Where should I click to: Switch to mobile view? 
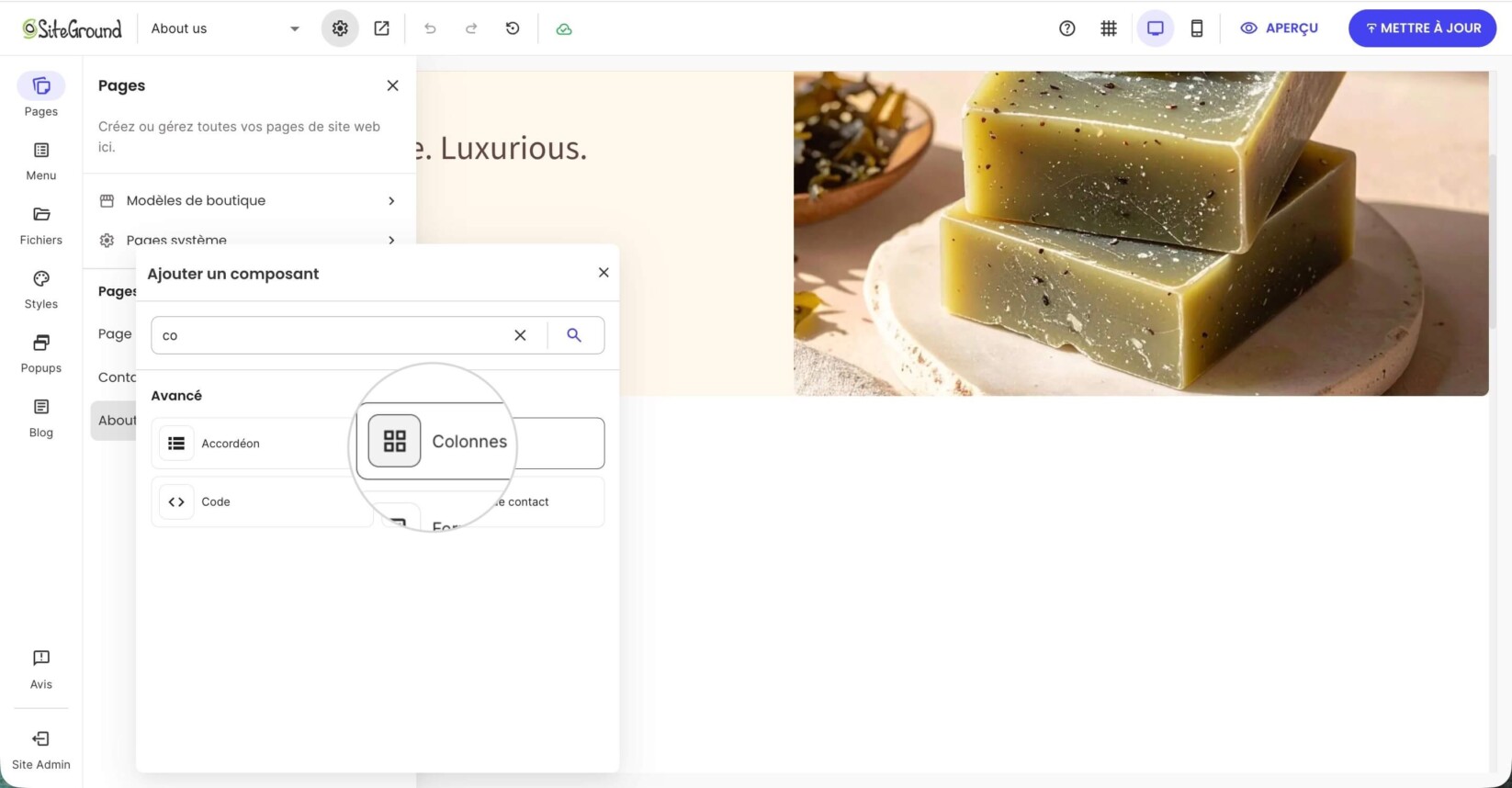[x=1197, y=28]
